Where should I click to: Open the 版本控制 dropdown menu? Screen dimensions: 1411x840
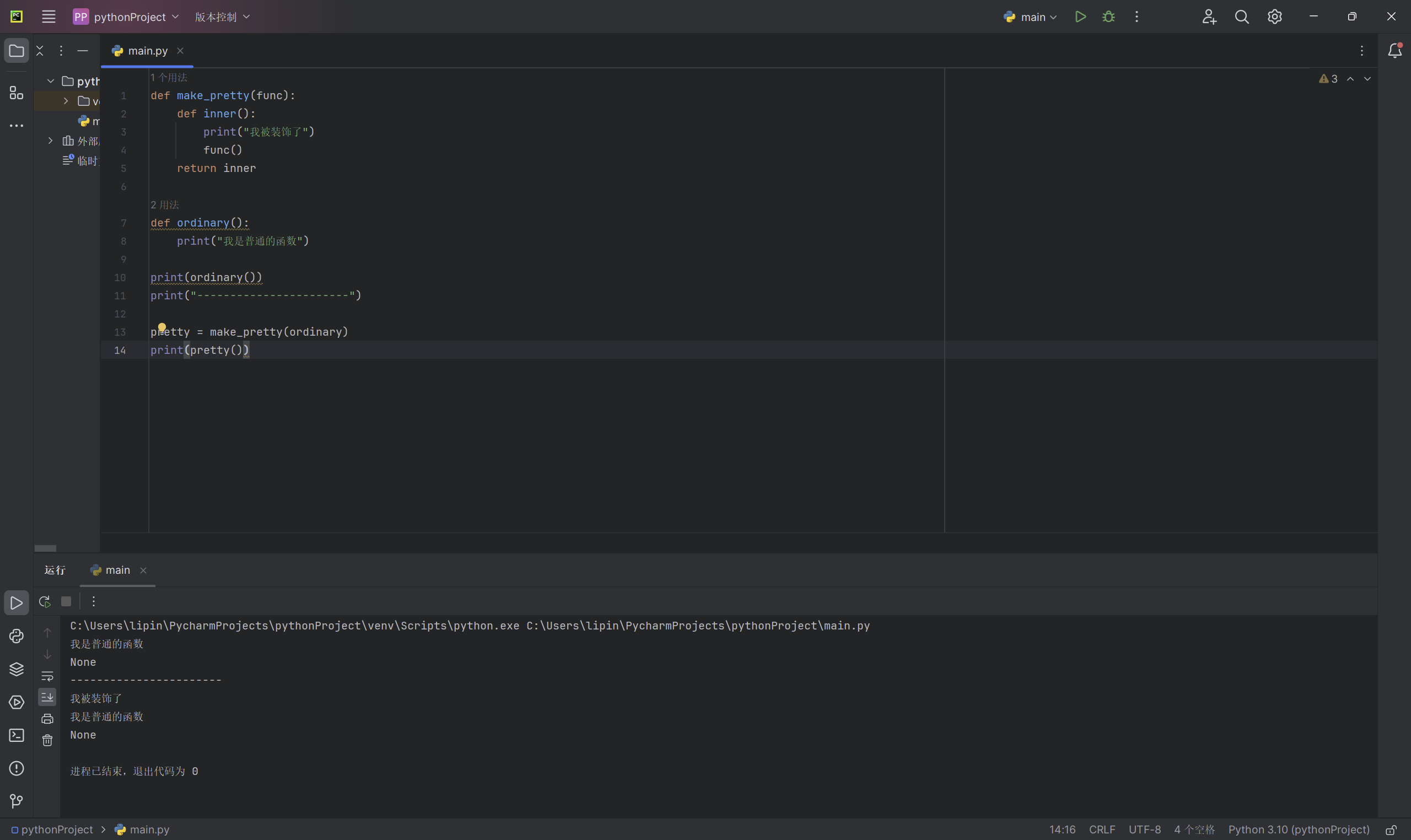[222, 17]
